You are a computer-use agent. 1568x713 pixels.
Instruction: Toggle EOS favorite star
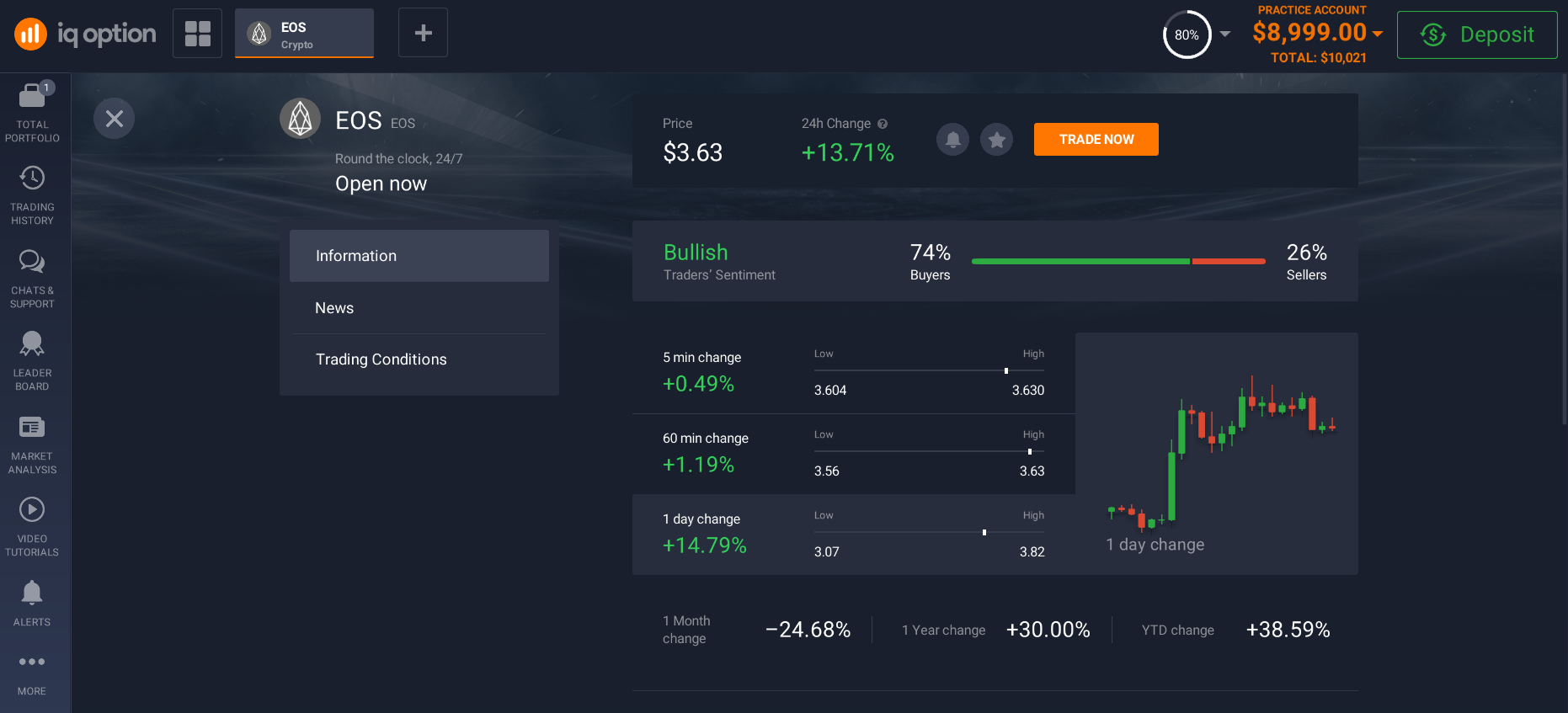click(996, 140)
